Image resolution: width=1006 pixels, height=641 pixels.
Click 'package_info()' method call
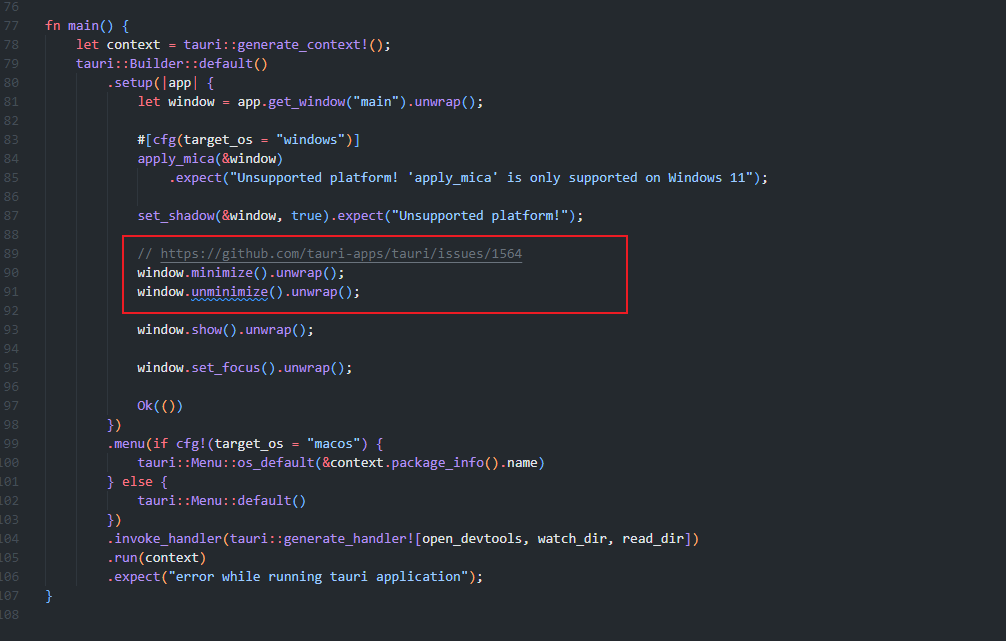point(445,463)
